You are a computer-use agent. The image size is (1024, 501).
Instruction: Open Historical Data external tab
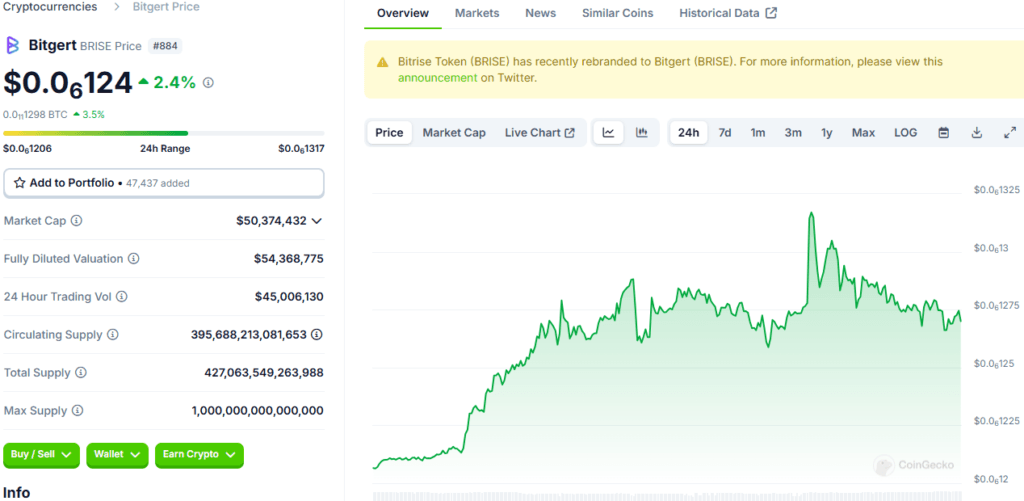pyautogui.click(x=728, y=13)
